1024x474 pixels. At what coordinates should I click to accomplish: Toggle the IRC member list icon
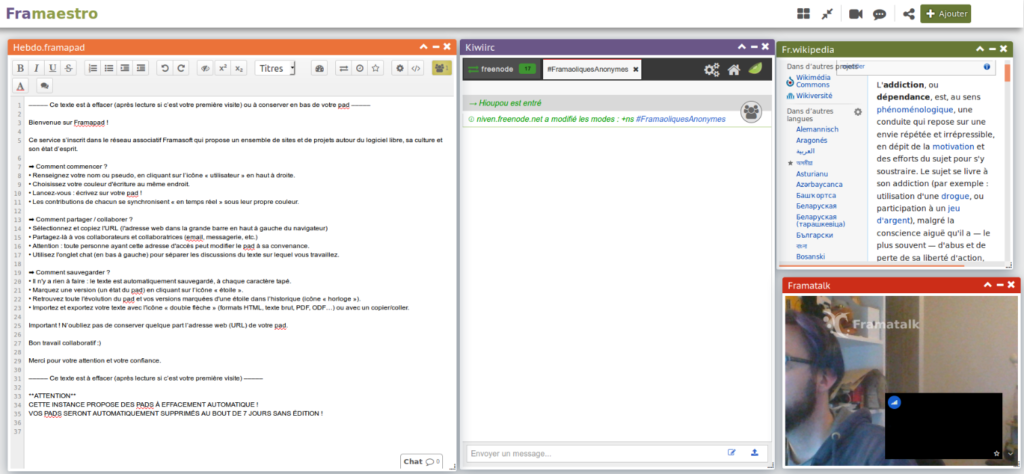752,112
